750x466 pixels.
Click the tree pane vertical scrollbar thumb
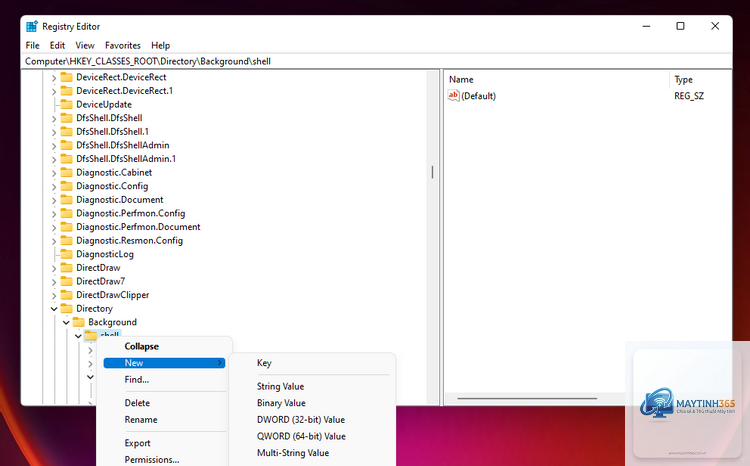(x=432, y=172)
